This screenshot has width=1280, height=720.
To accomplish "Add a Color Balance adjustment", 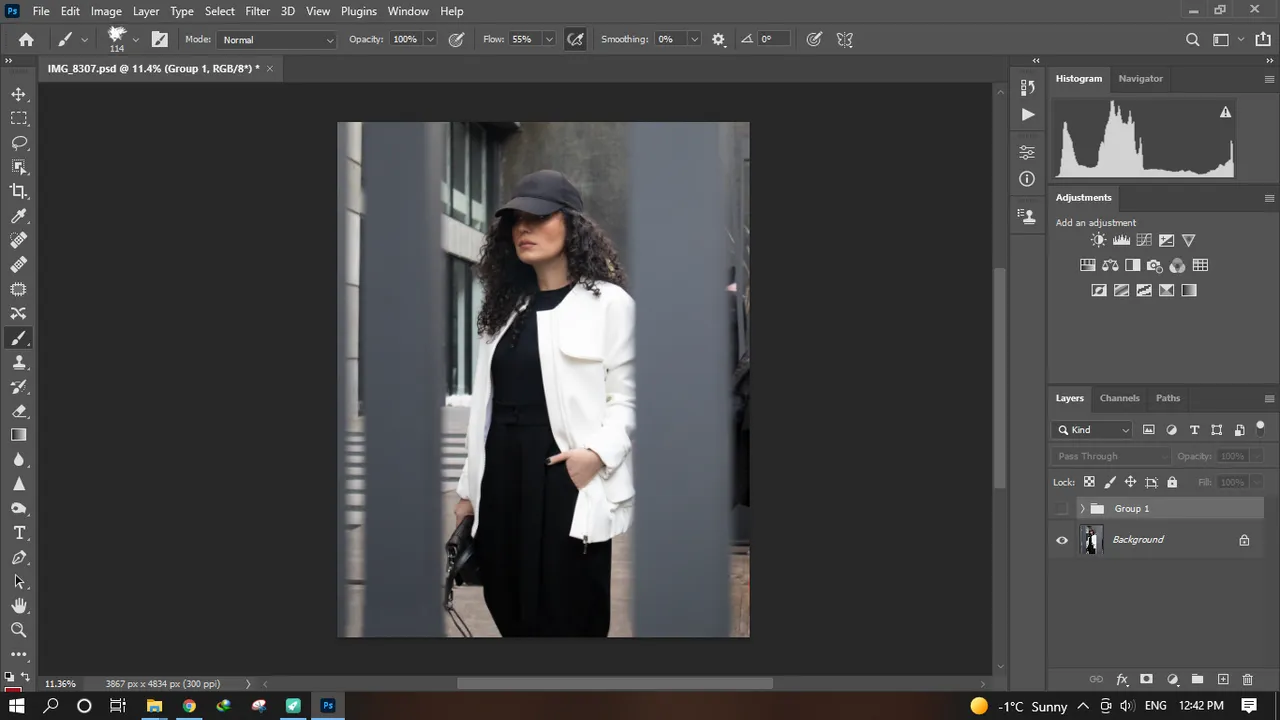I will click(1110, 265).
